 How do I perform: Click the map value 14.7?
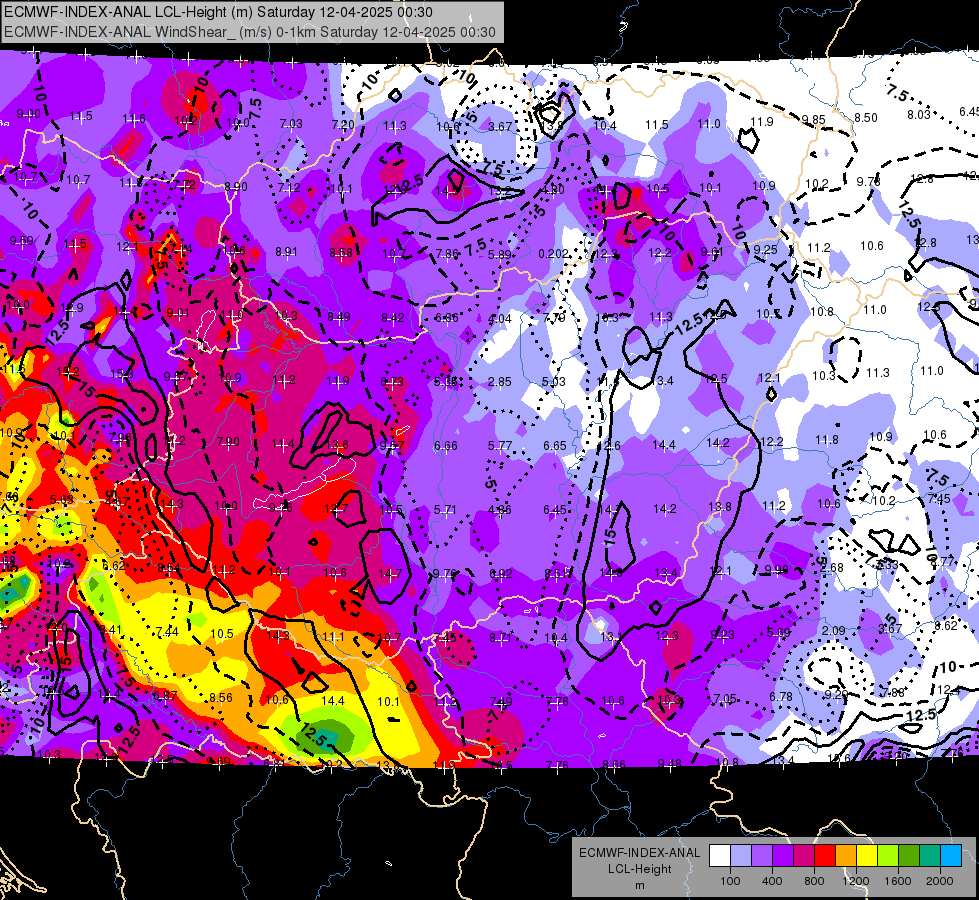[x=390, y=573]
